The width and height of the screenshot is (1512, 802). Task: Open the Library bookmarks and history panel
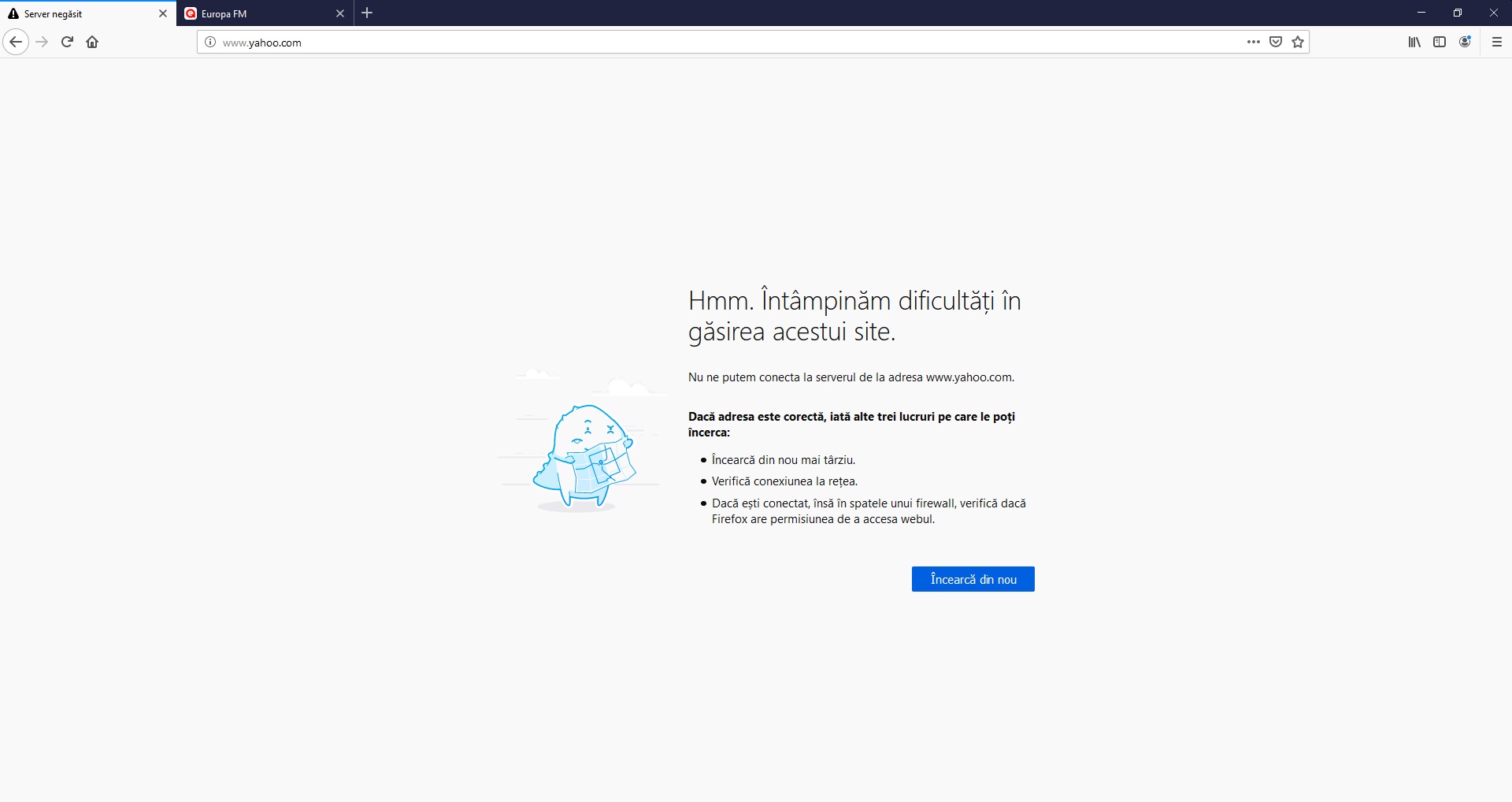tap(1414, 43)
